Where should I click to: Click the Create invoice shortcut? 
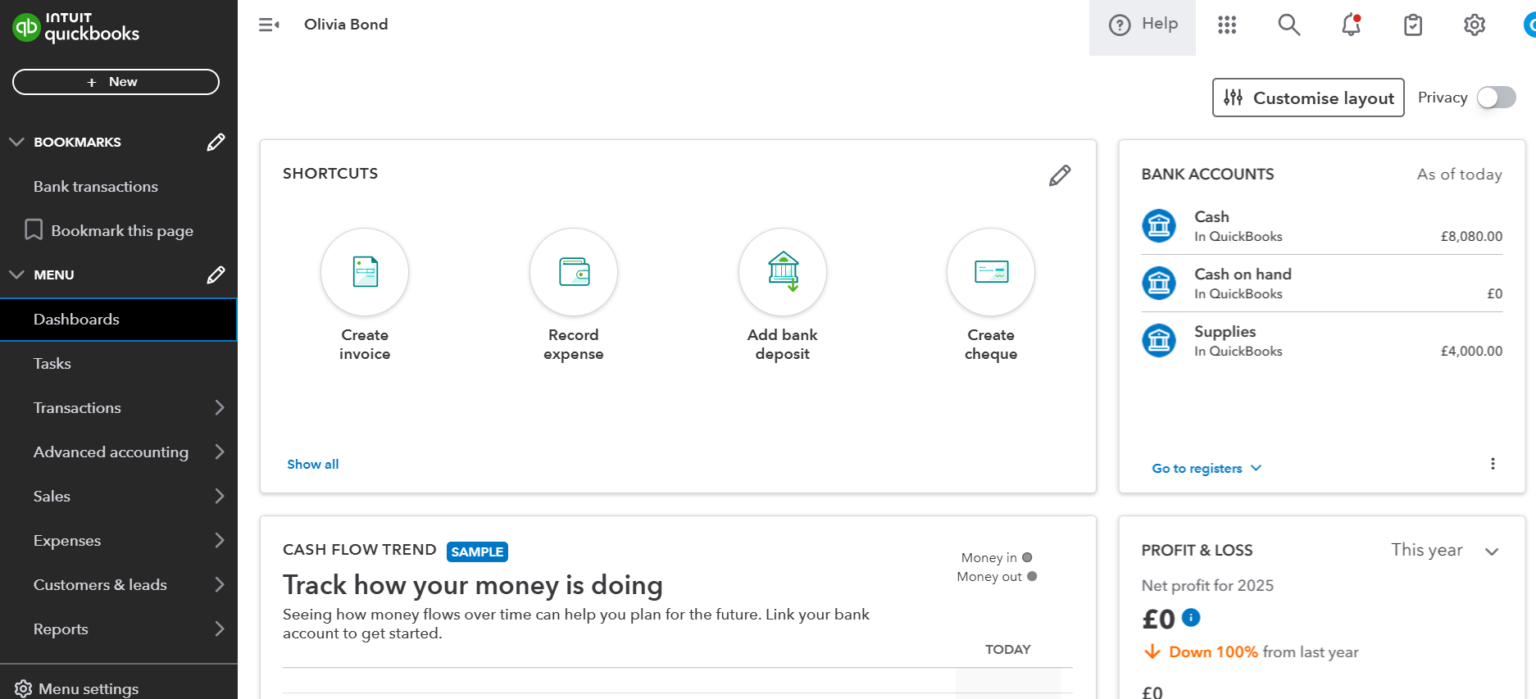point(364,272)
